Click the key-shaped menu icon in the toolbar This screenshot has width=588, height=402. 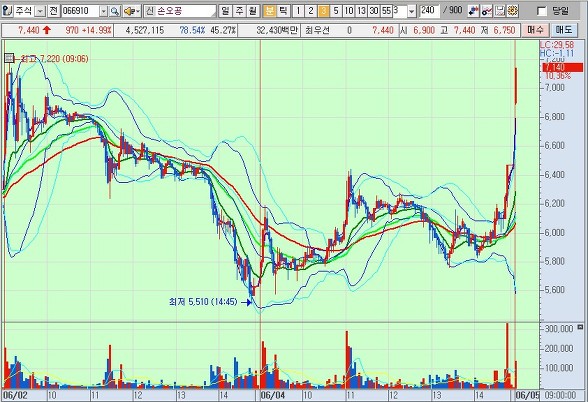click(7, 11)
